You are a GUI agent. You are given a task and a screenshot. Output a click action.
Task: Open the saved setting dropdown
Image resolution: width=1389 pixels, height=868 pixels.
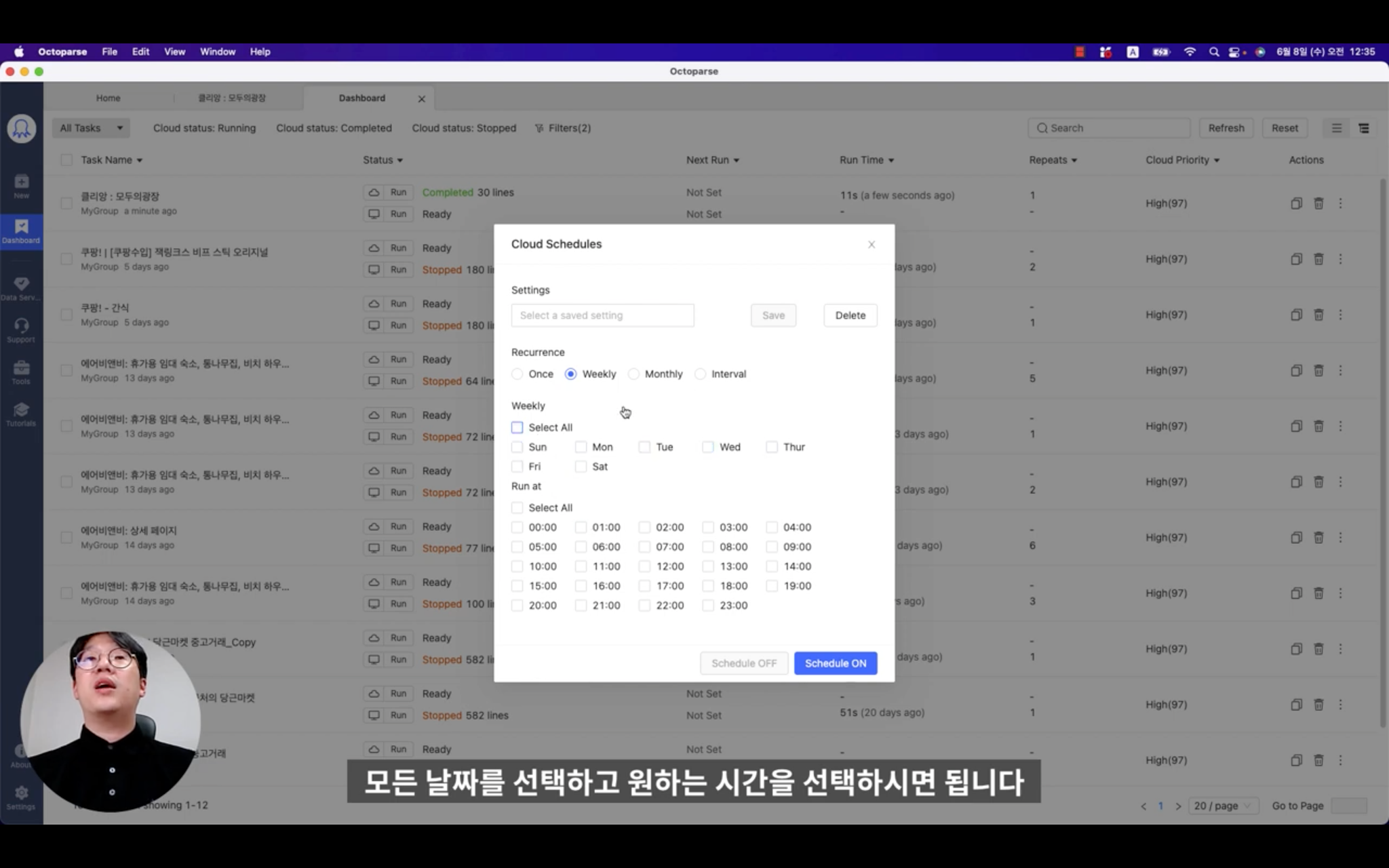[x=602, y=315]
